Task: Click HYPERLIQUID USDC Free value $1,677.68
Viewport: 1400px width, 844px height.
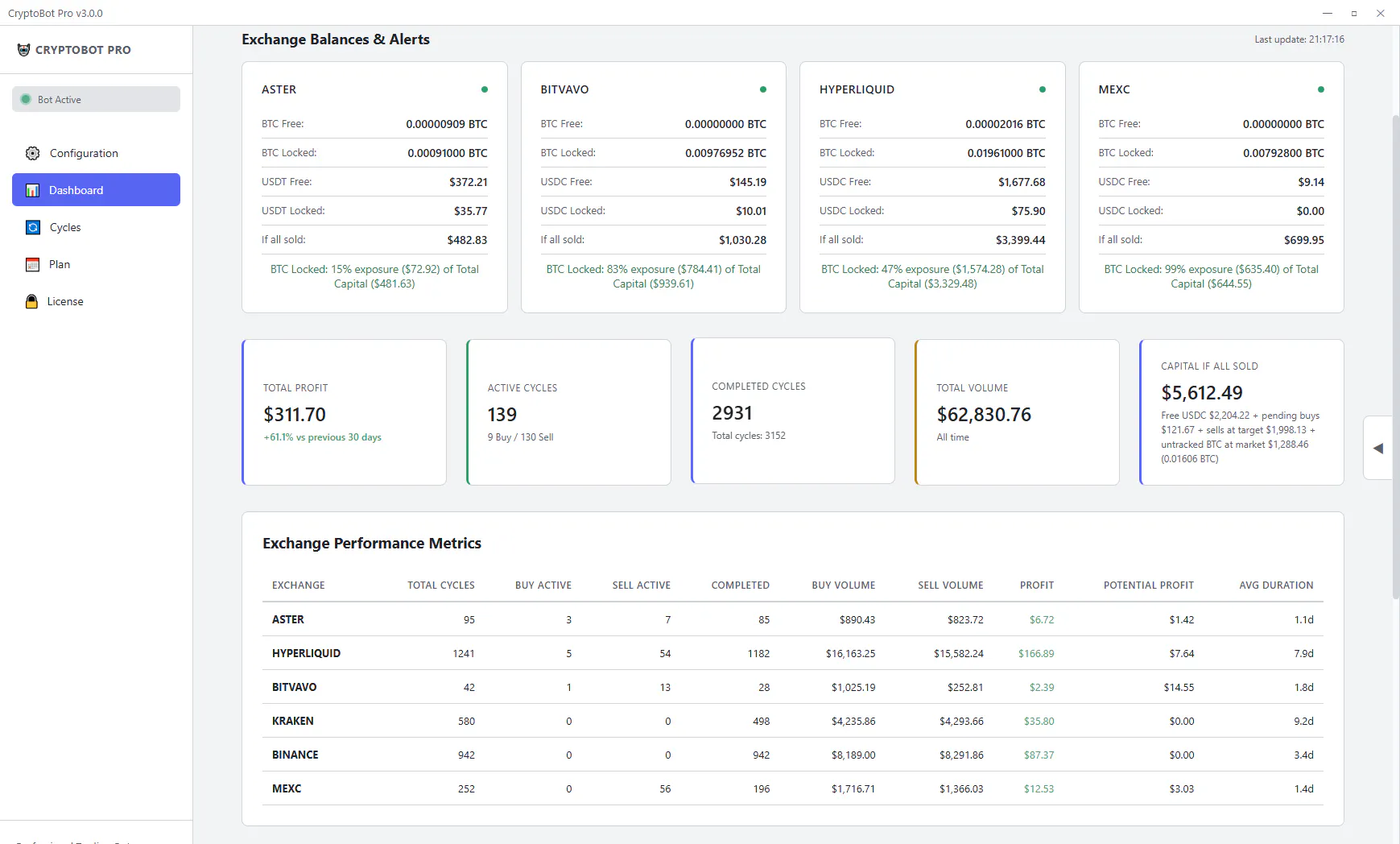Action: pos(1022,182)
